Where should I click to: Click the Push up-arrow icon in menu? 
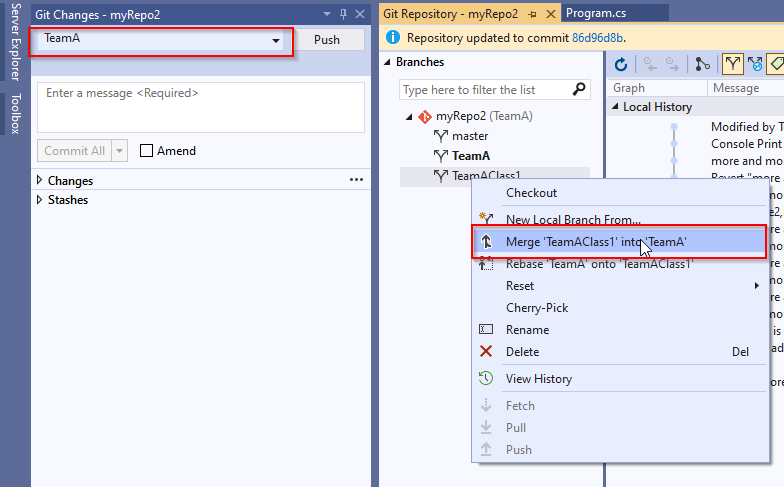486,449
